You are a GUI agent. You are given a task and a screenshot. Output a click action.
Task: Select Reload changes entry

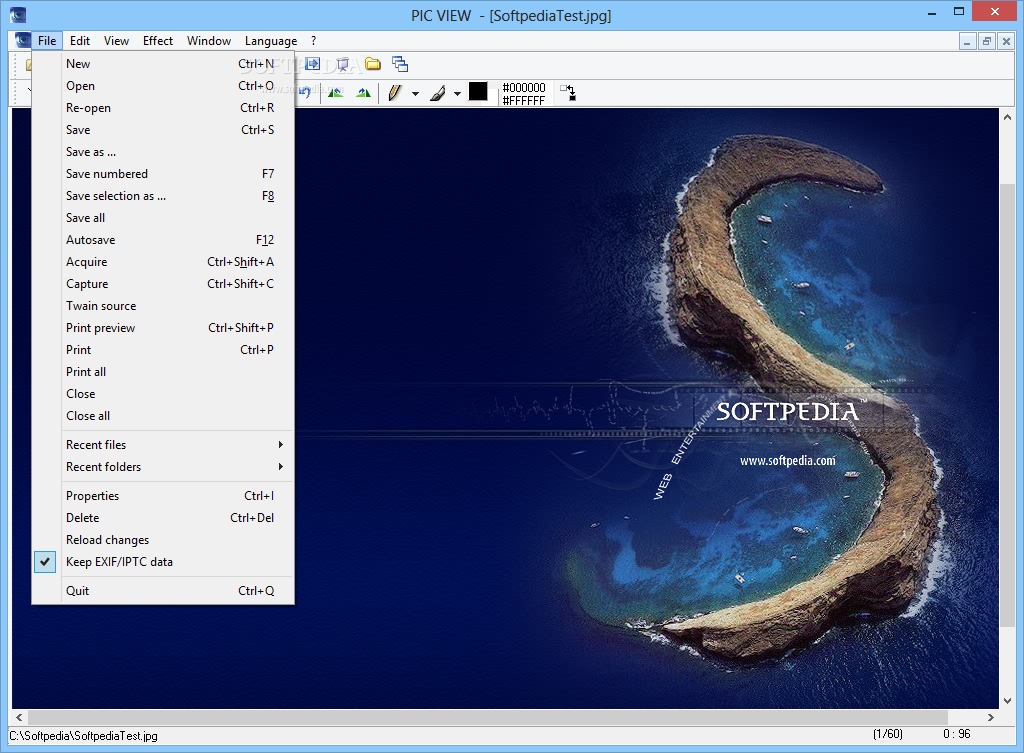(163, 540)
